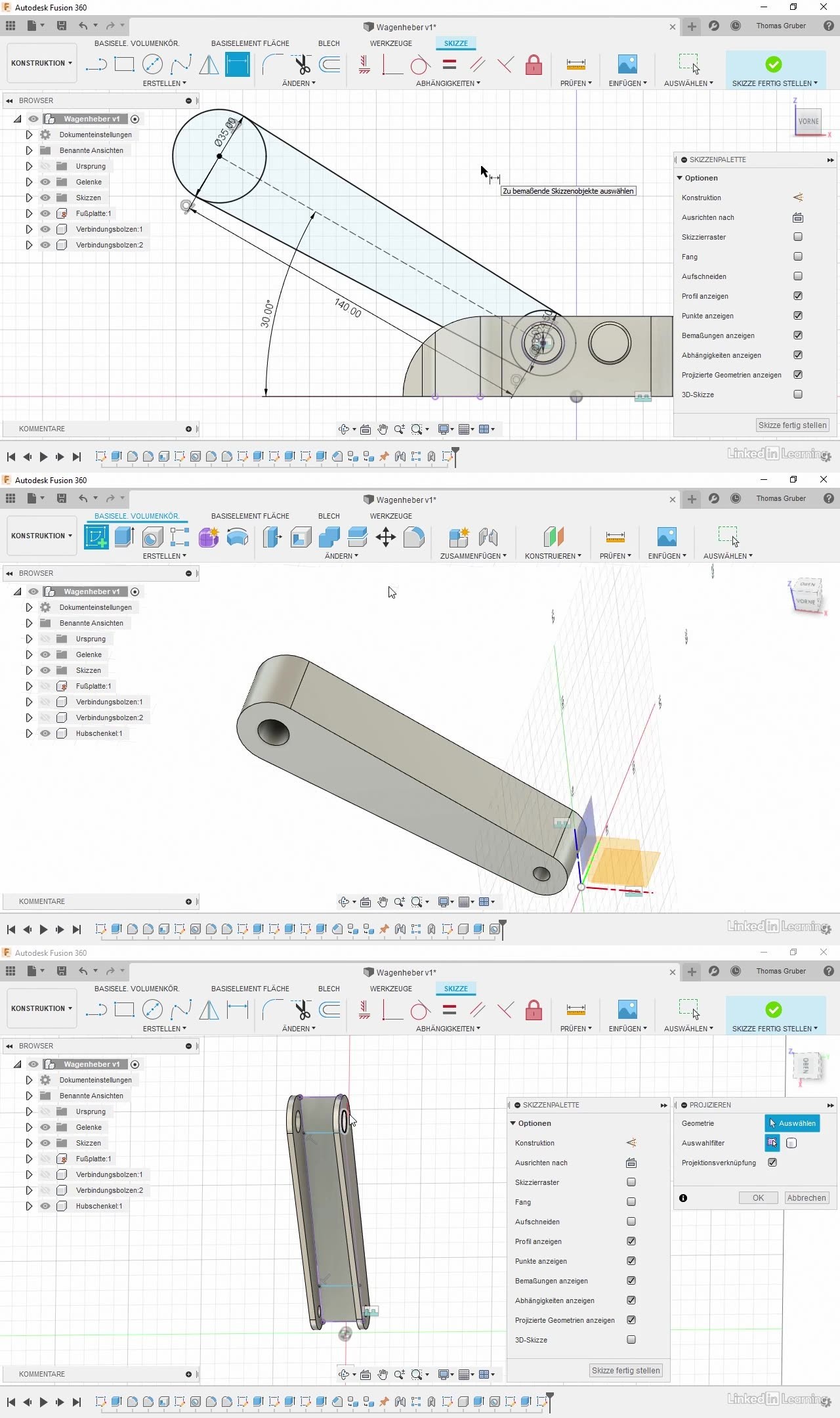Select the four-arrow Verschieben move tool
This screenshot has height=1418, width=840.
(x=385, y=536)
